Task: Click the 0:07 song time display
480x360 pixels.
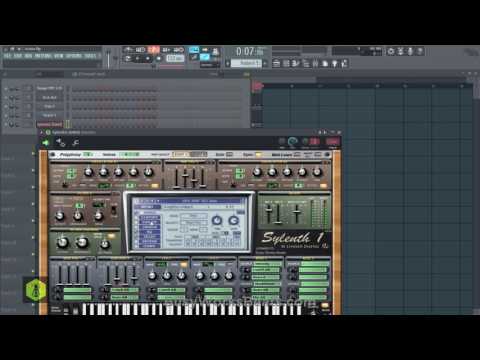Action: click(250, 52)
